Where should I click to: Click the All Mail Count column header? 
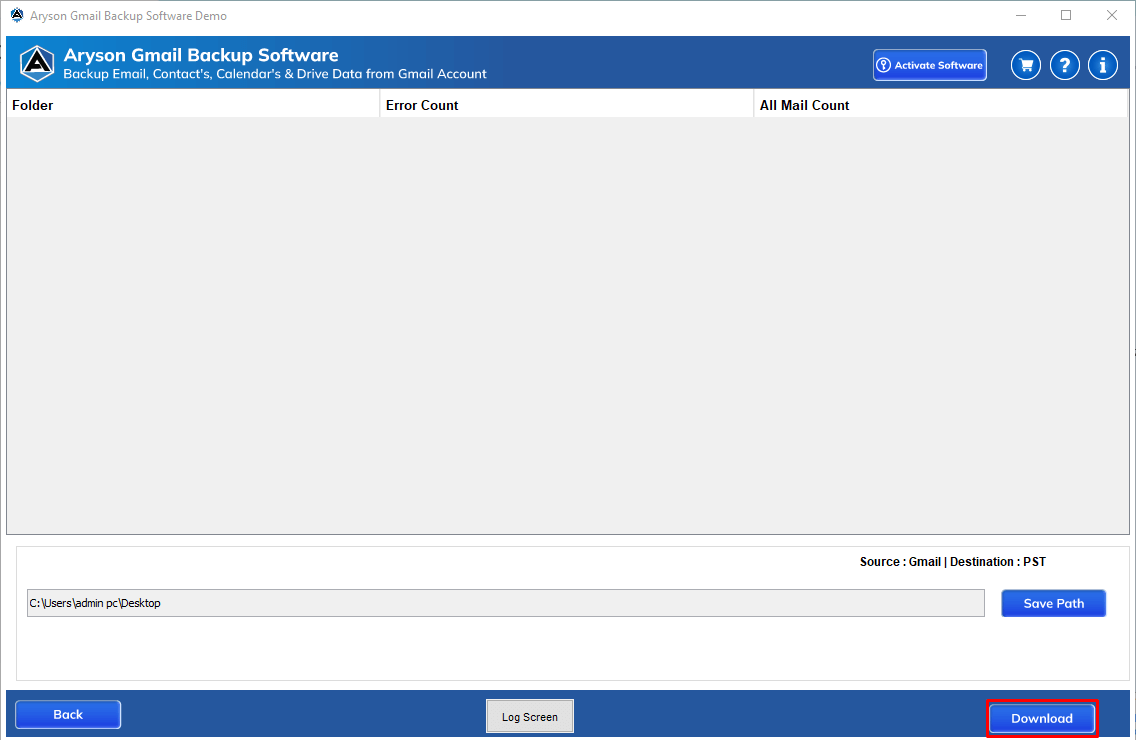point(940,105)
